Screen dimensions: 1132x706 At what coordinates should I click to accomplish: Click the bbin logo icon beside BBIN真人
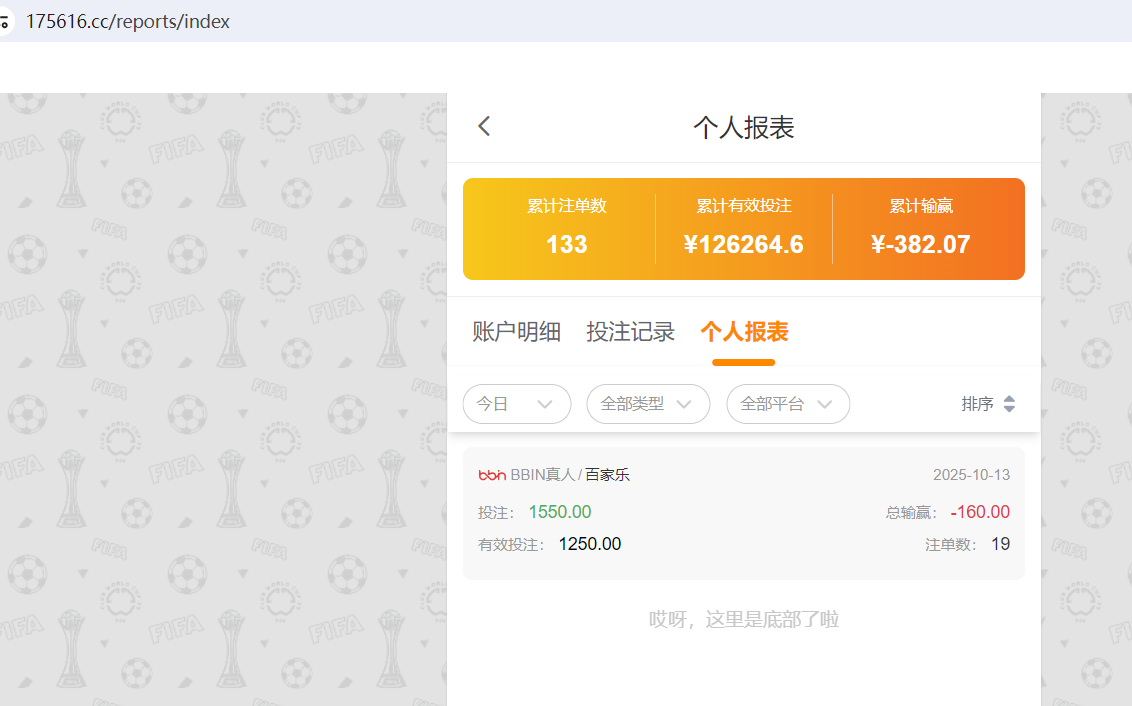click(x=491, y=475)
